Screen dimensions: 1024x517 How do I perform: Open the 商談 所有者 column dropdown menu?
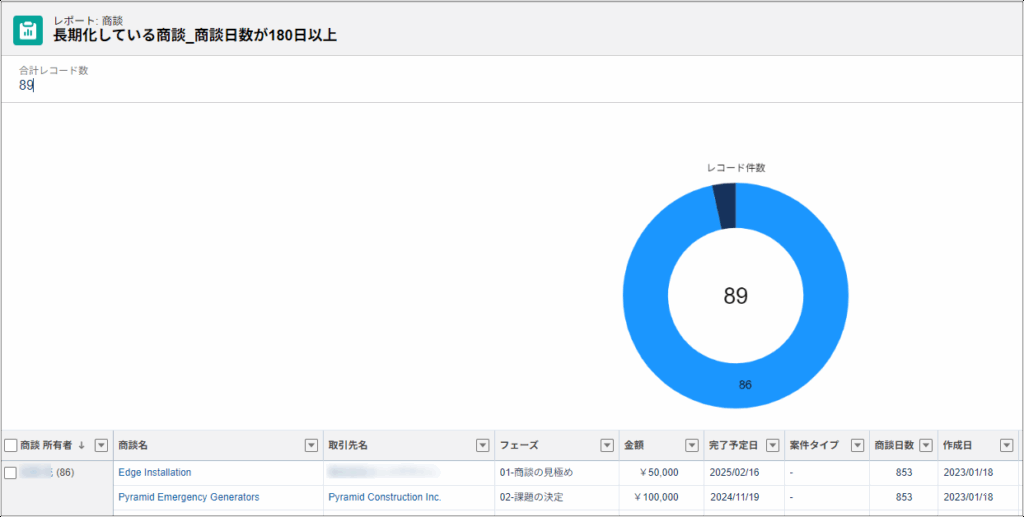pos(100,446)
